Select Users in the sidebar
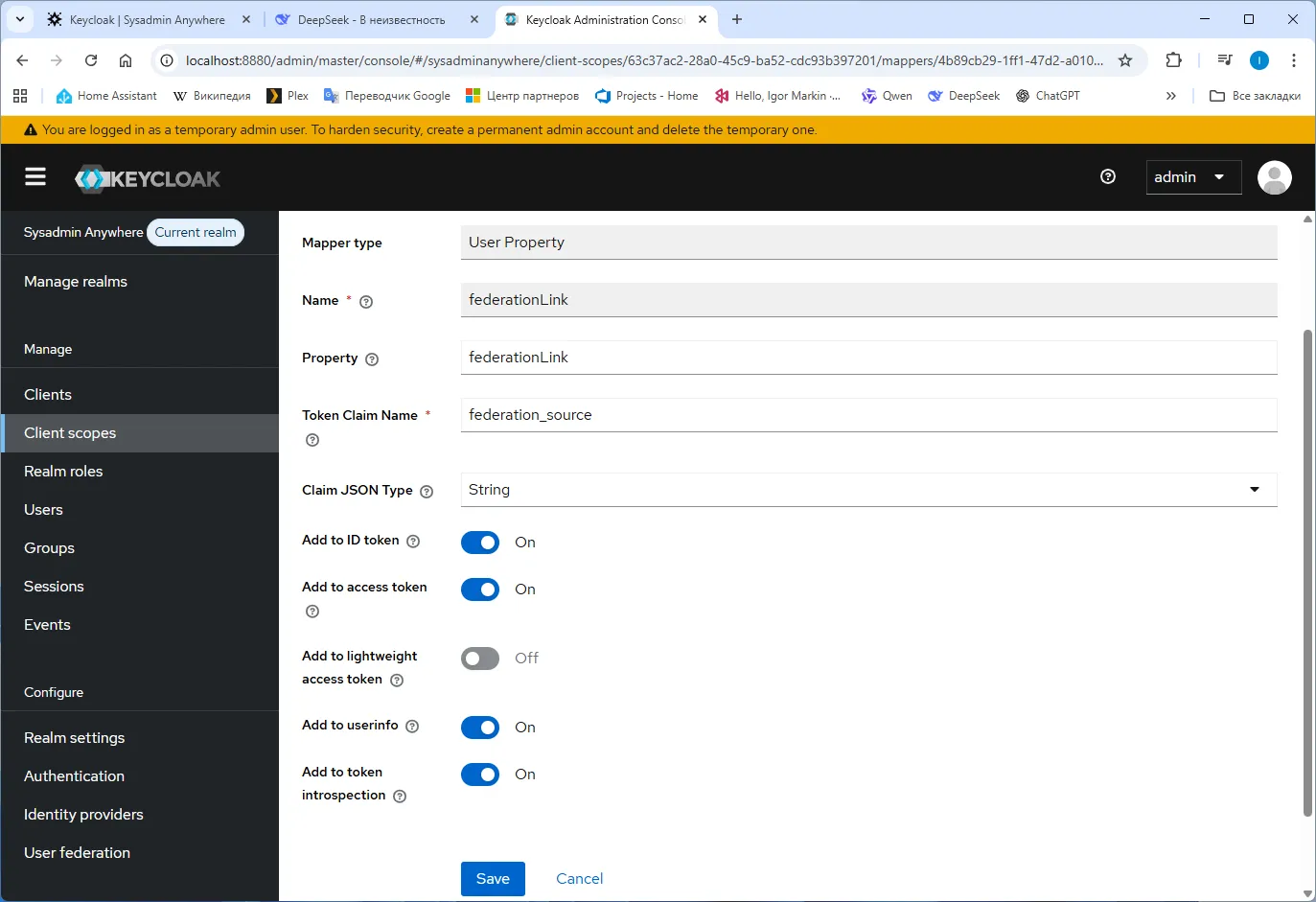1316x902 pixels. coord(43,509)
